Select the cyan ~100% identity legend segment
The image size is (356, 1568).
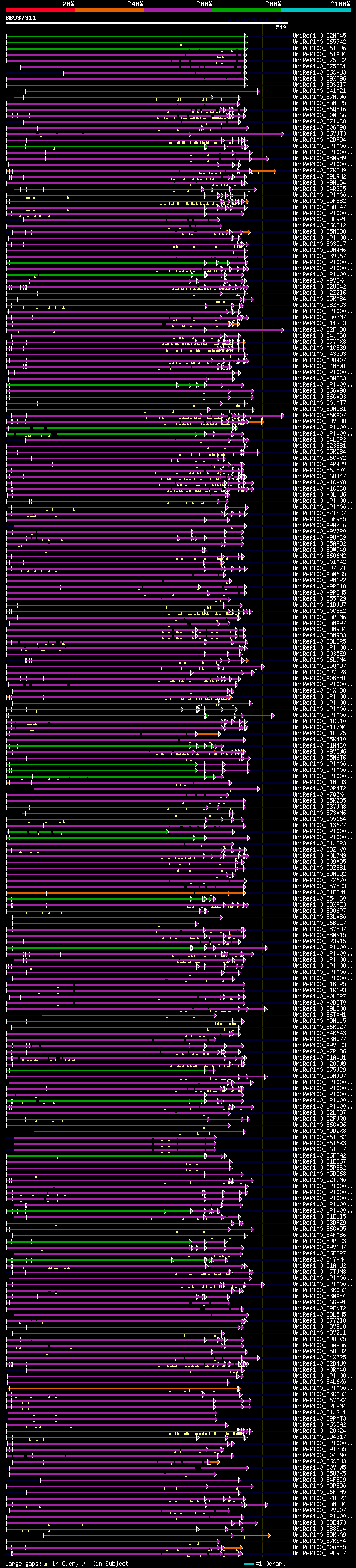(316, 10)
